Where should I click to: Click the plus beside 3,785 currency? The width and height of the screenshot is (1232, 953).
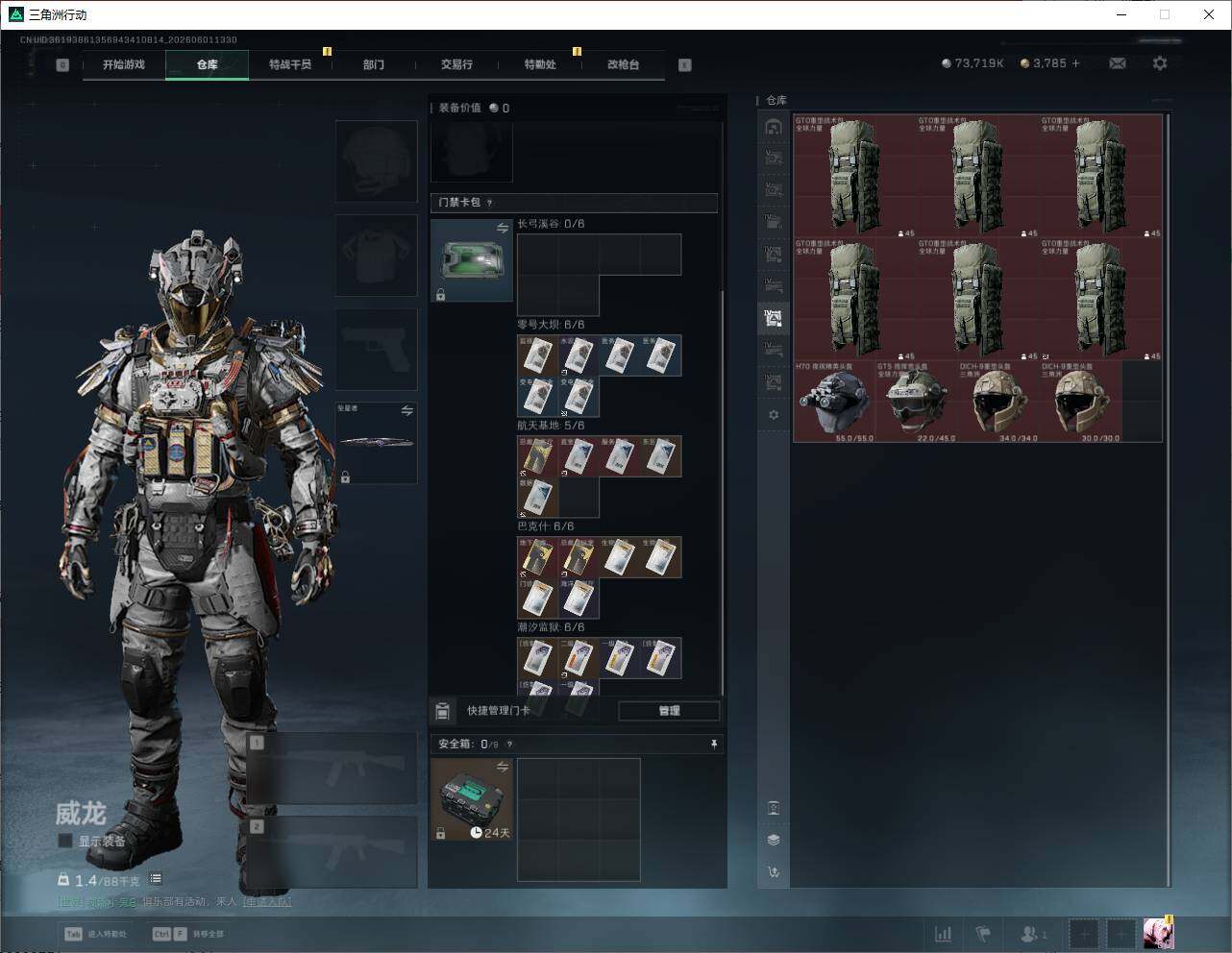click(1076, 63)
